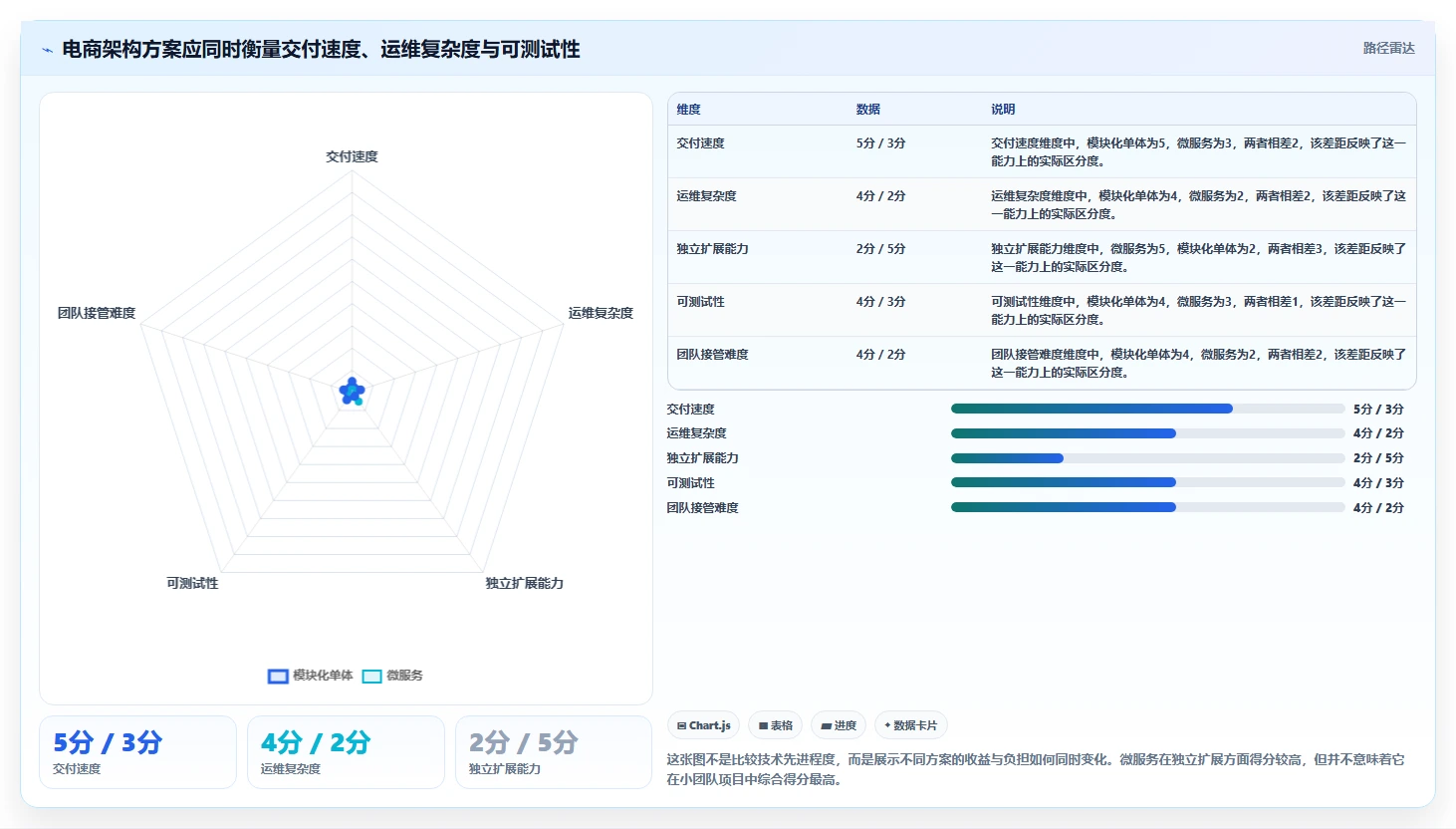Click the 独立扩展能力 cell in the table
This screenshot has width=1456, height=829.
point(713,249)
